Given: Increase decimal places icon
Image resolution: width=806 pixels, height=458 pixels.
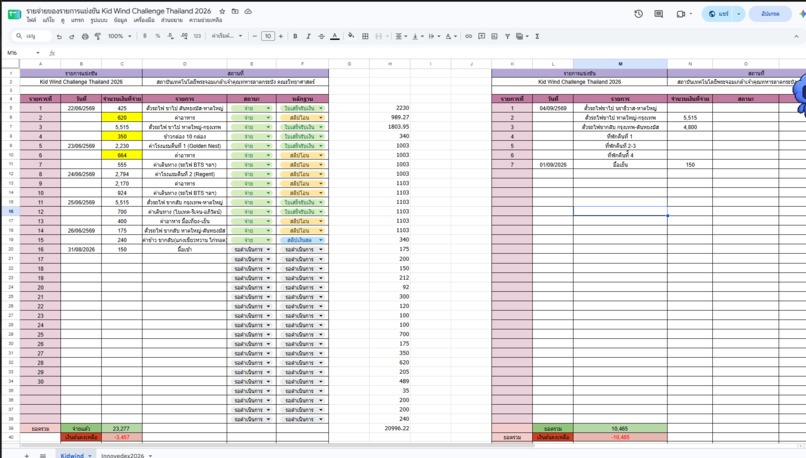Looking at the screenshot, I should [x=184, y=36].
